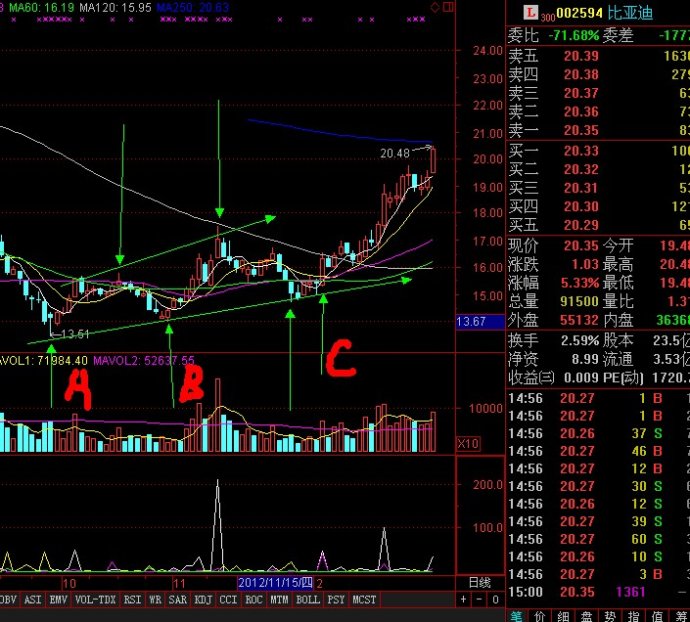Select the 买四 price 20.30
The image size is (690, 622).
point(581,206)
